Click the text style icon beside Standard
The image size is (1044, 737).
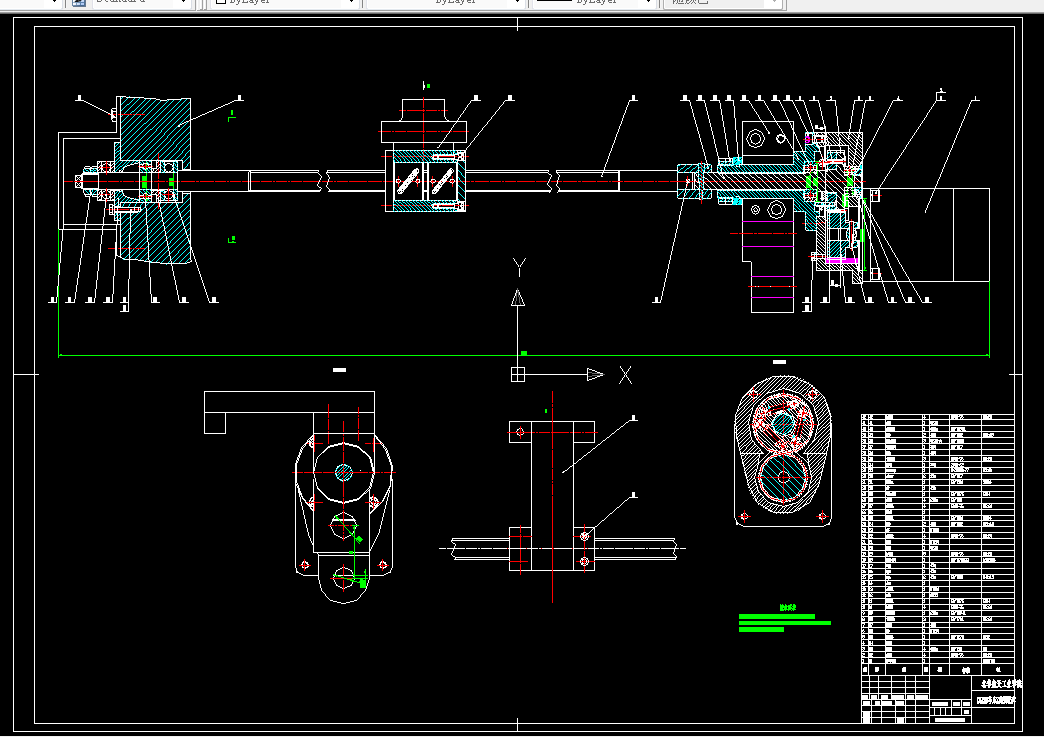click(78, 3)
